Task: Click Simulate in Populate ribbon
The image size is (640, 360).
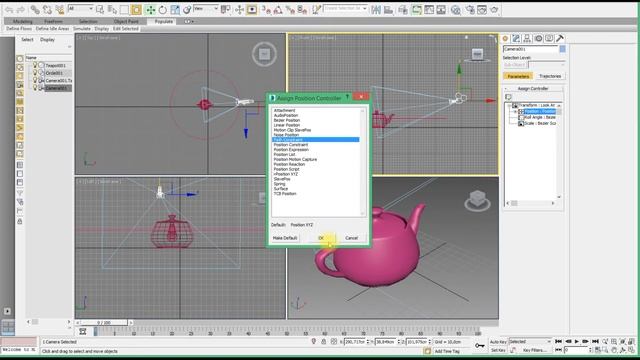Action: 82,29
